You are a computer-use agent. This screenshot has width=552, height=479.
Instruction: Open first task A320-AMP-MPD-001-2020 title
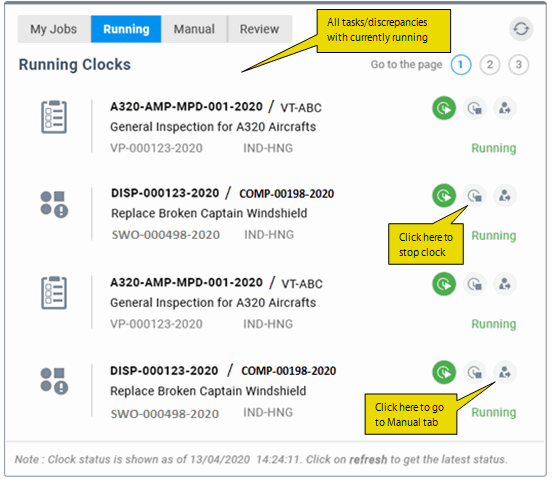(186, 106)
